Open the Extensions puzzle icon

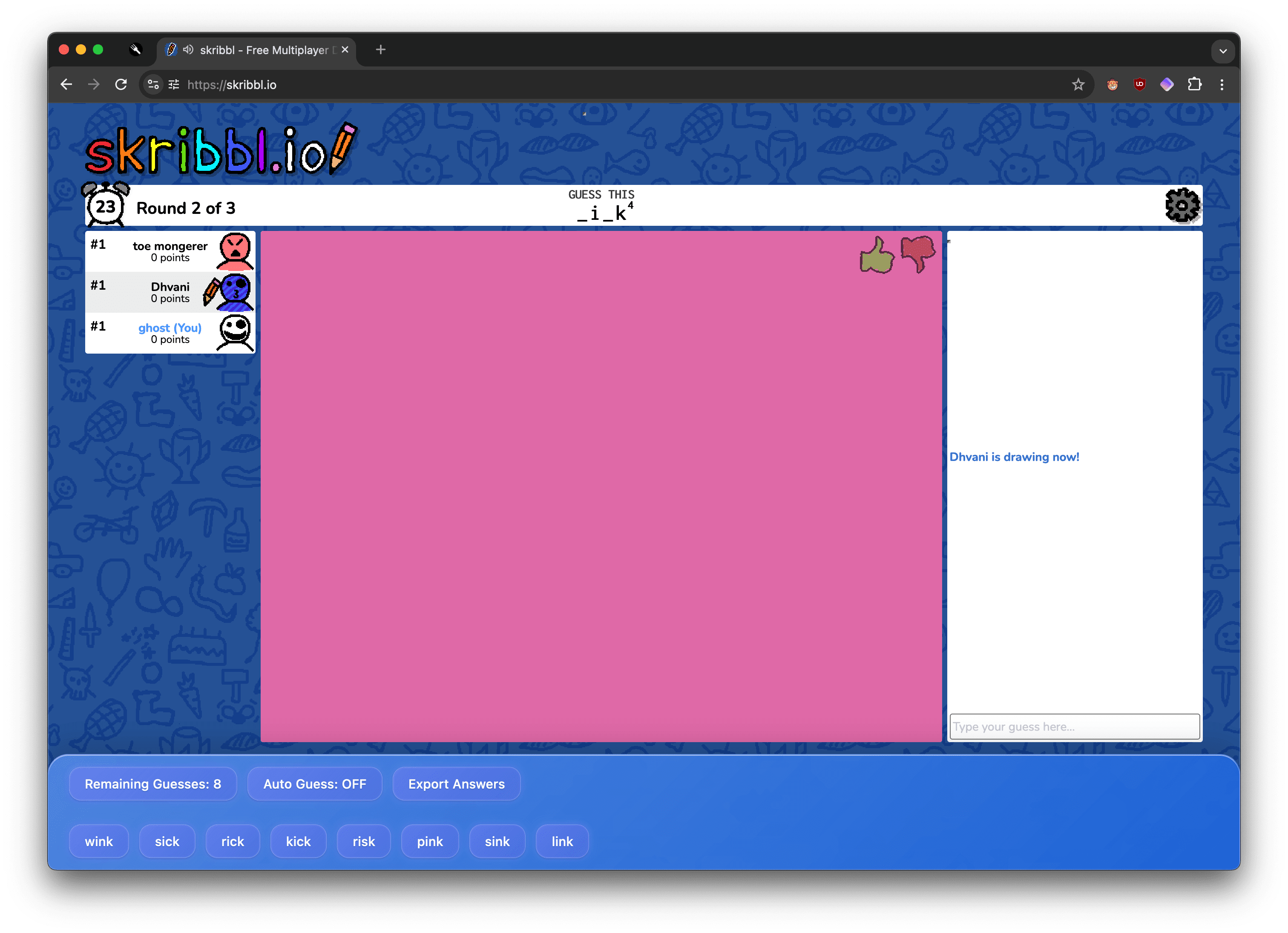tap(1194, 85)
